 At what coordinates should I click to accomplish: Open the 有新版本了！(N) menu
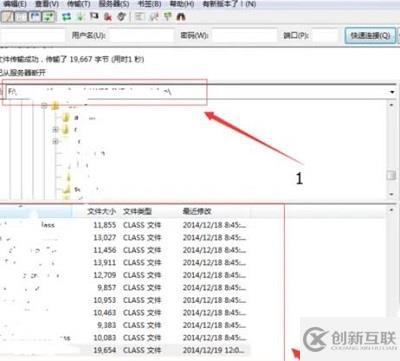229,4
